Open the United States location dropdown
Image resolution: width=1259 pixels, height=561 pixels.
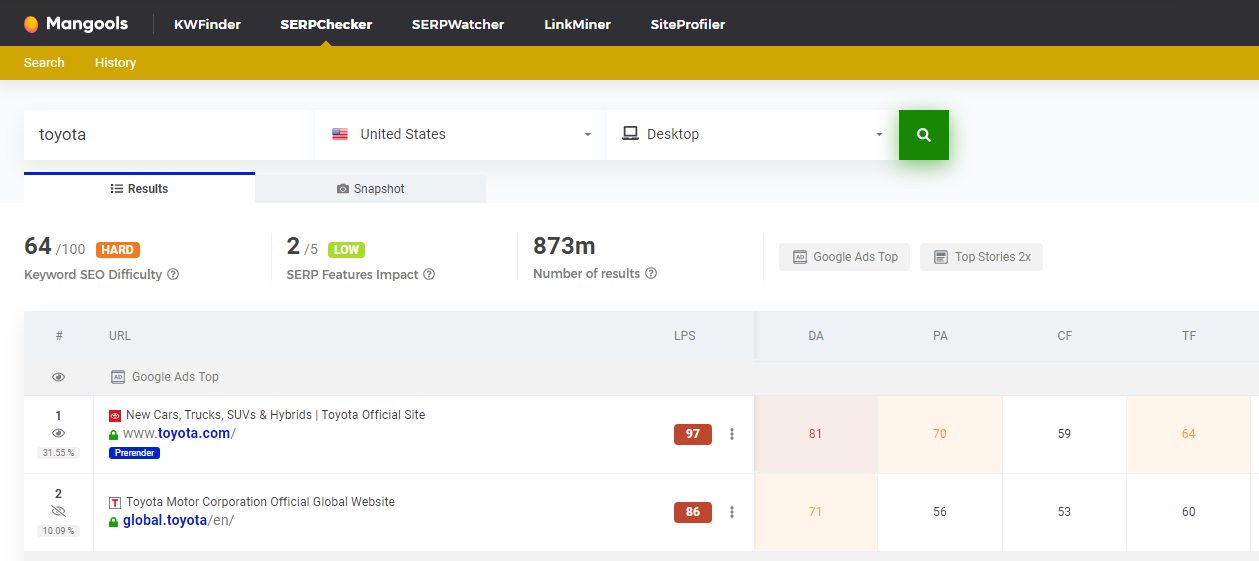click(x=460, y=134)
